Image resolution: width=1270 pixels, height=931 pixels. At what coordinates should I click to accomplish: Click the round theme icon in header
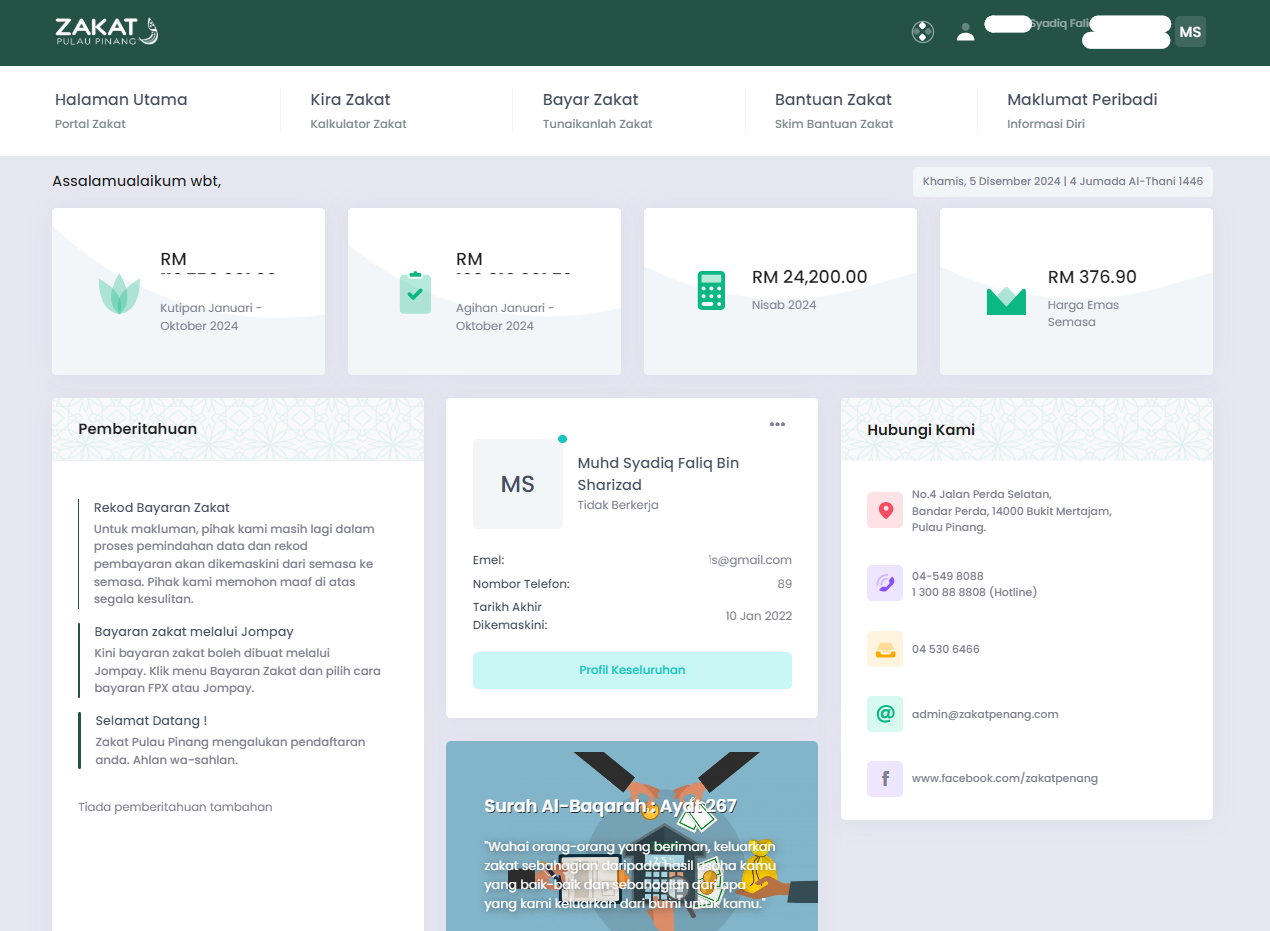point(922,32)
